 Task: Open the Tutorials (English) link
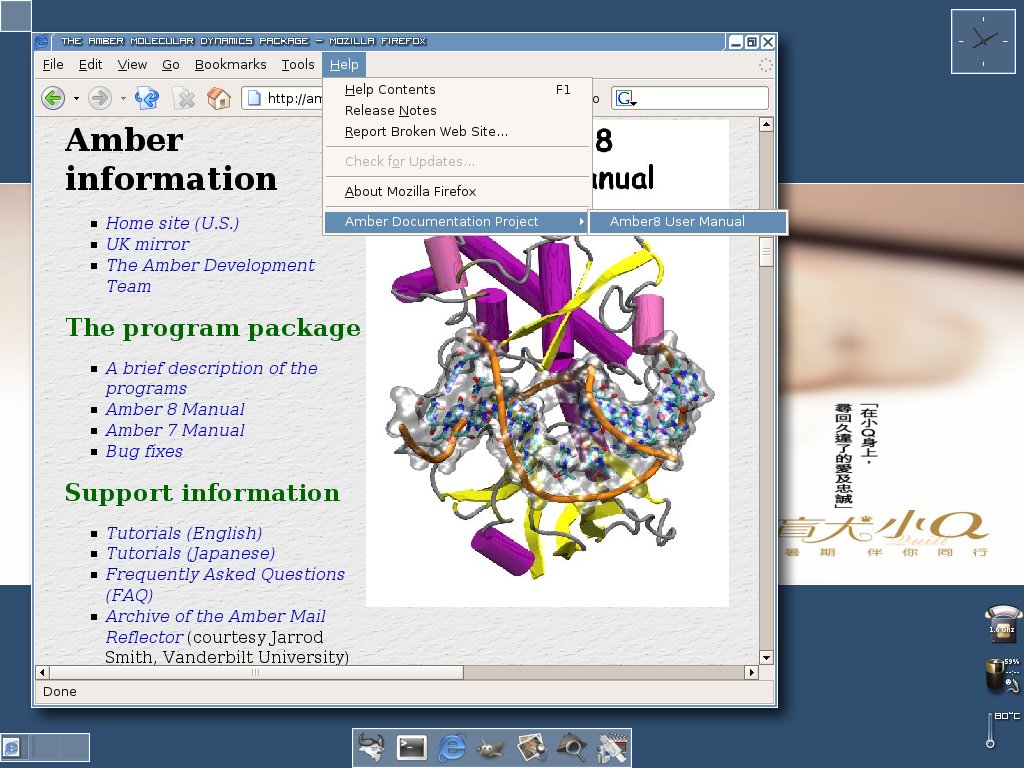183,533
